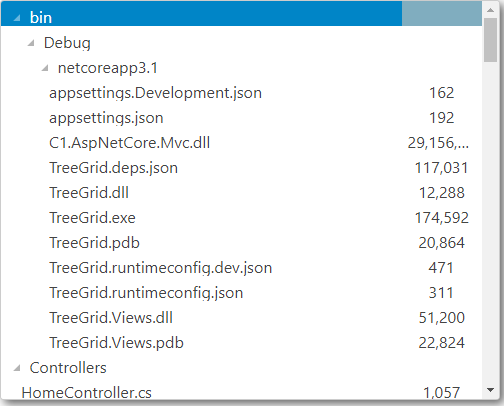Select TreeGrid.dll file row
The image size is (504, 406).
[241, 193]
